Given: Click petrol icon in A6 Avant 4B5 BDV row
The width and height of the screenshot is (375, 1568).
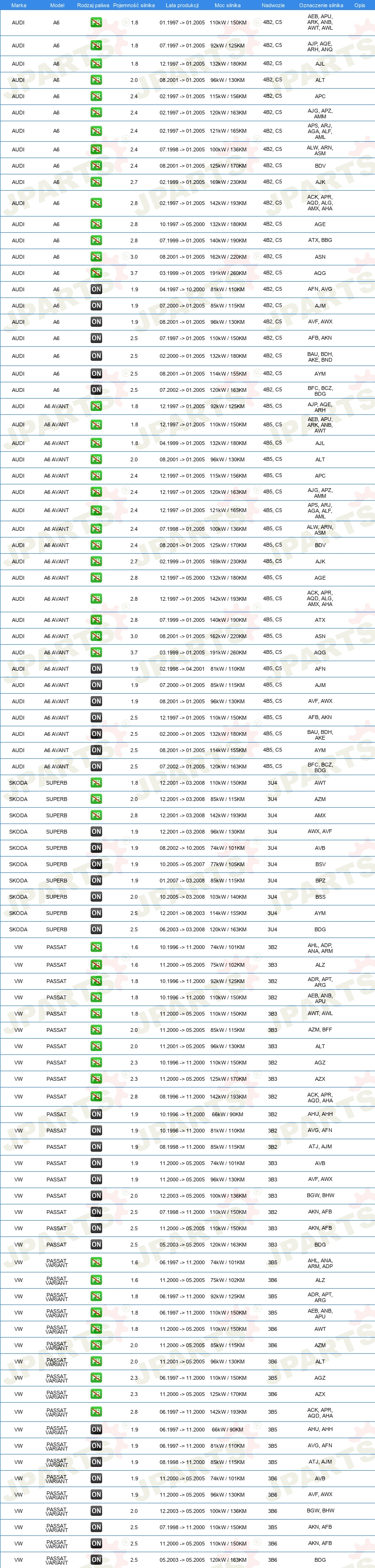Looking at the screenshot, I should [96, 545].
